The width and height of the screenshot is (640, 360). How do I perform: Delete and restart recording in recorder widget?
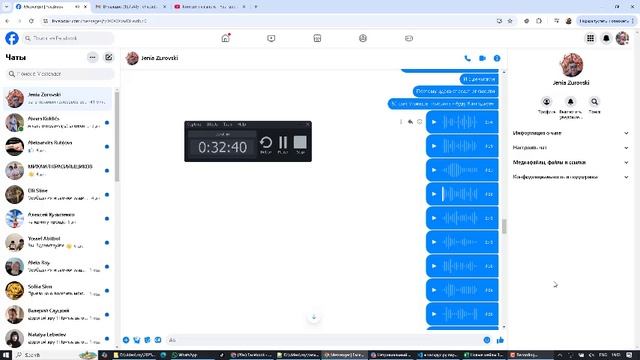(266, 144)
